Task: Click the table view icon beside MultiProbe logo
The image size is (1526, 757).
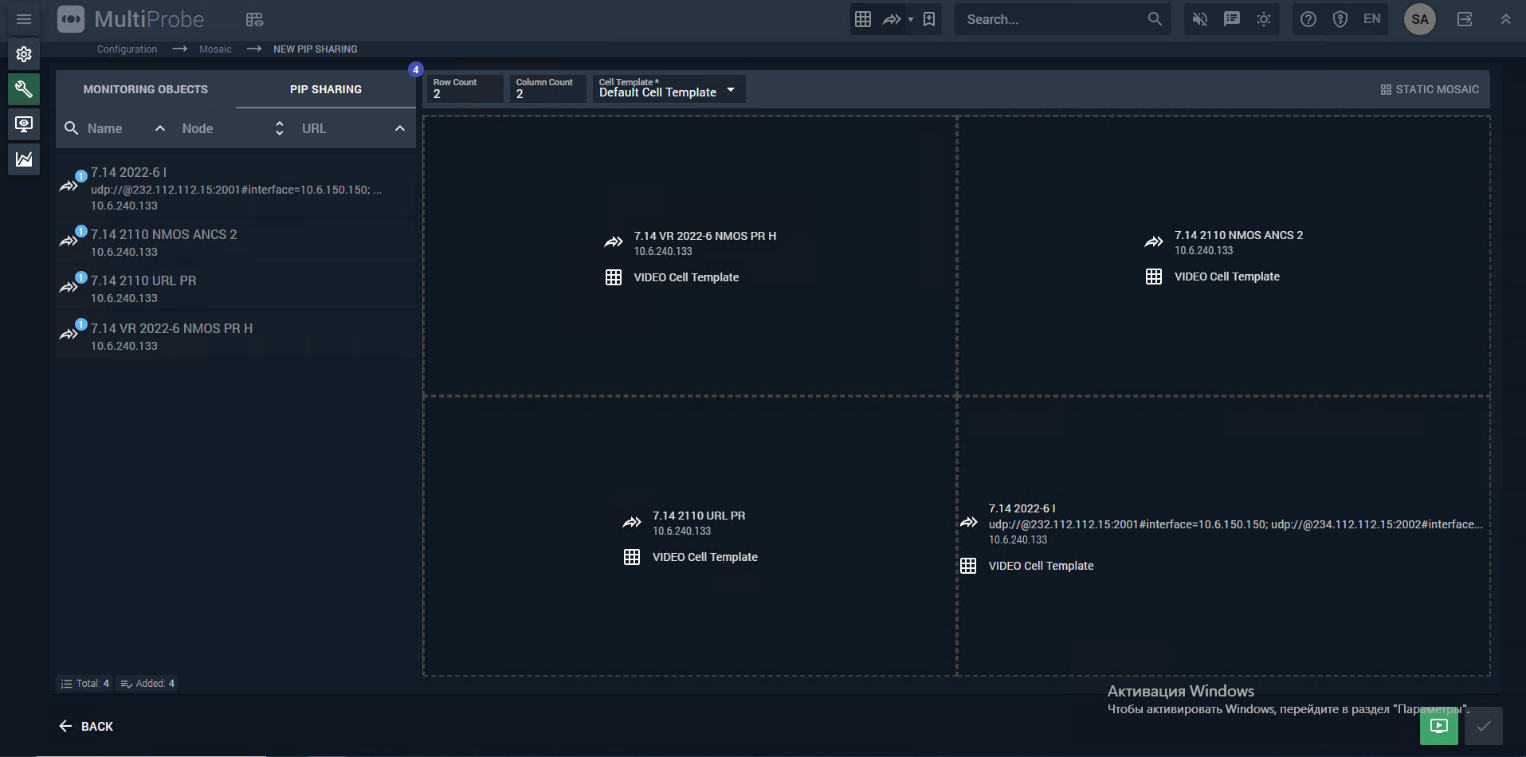Action: tap(254, 19)
